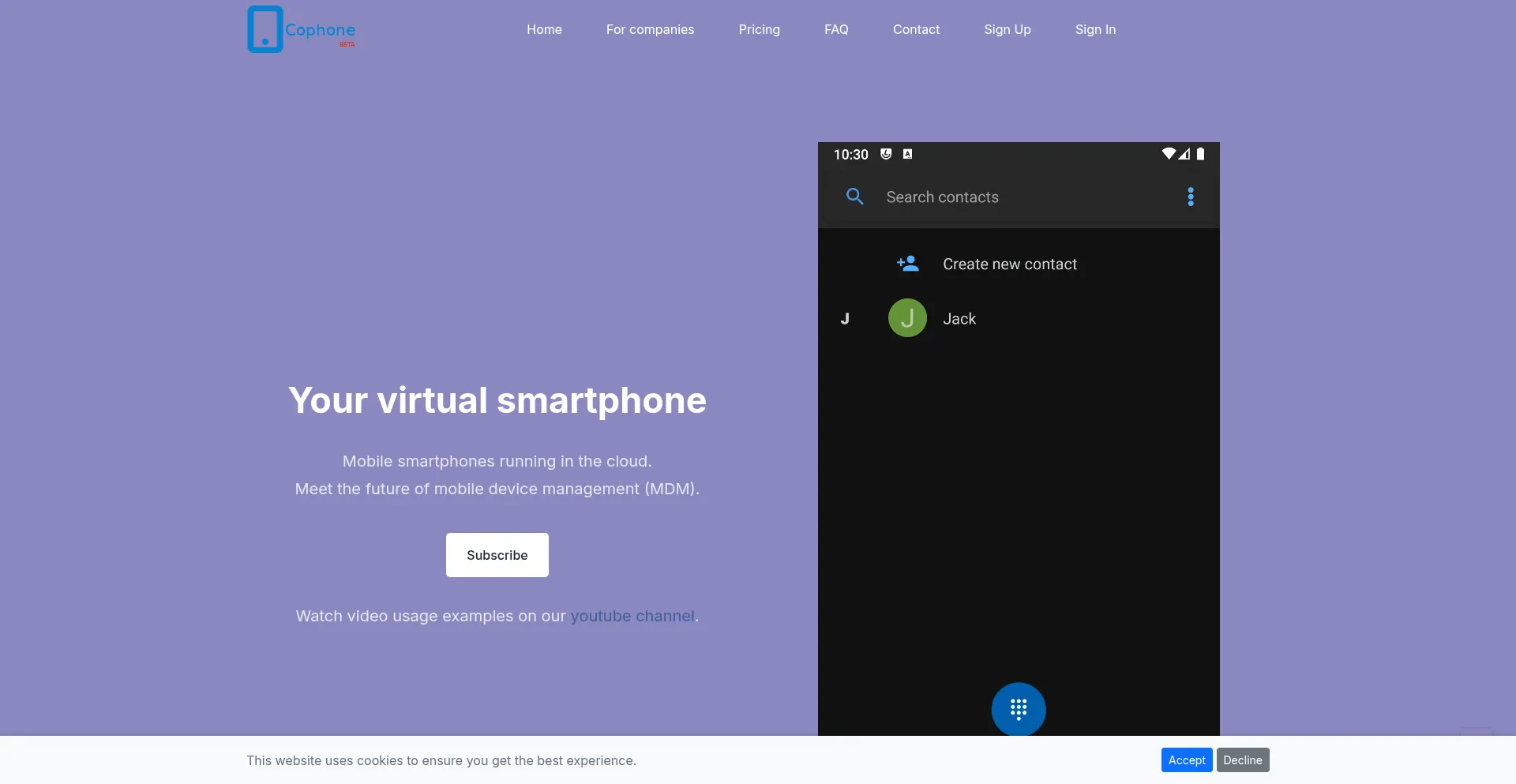Open the Pricing page
This screenshot has height=784, width=1516.
pyautogui.click(x=759, y=29)
